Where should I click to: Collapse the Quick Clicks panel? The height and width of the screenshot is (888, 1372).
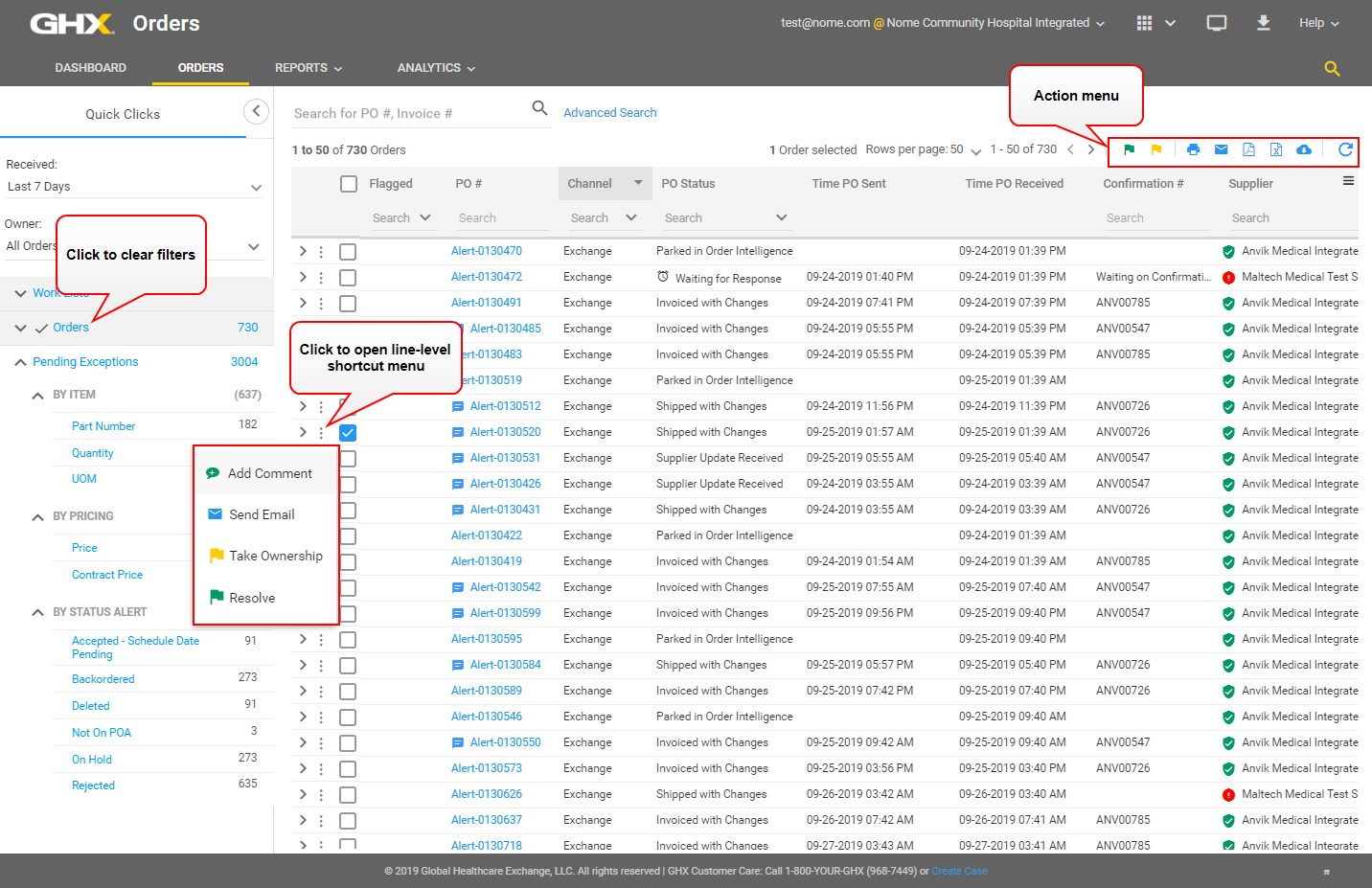coord(256,111)
